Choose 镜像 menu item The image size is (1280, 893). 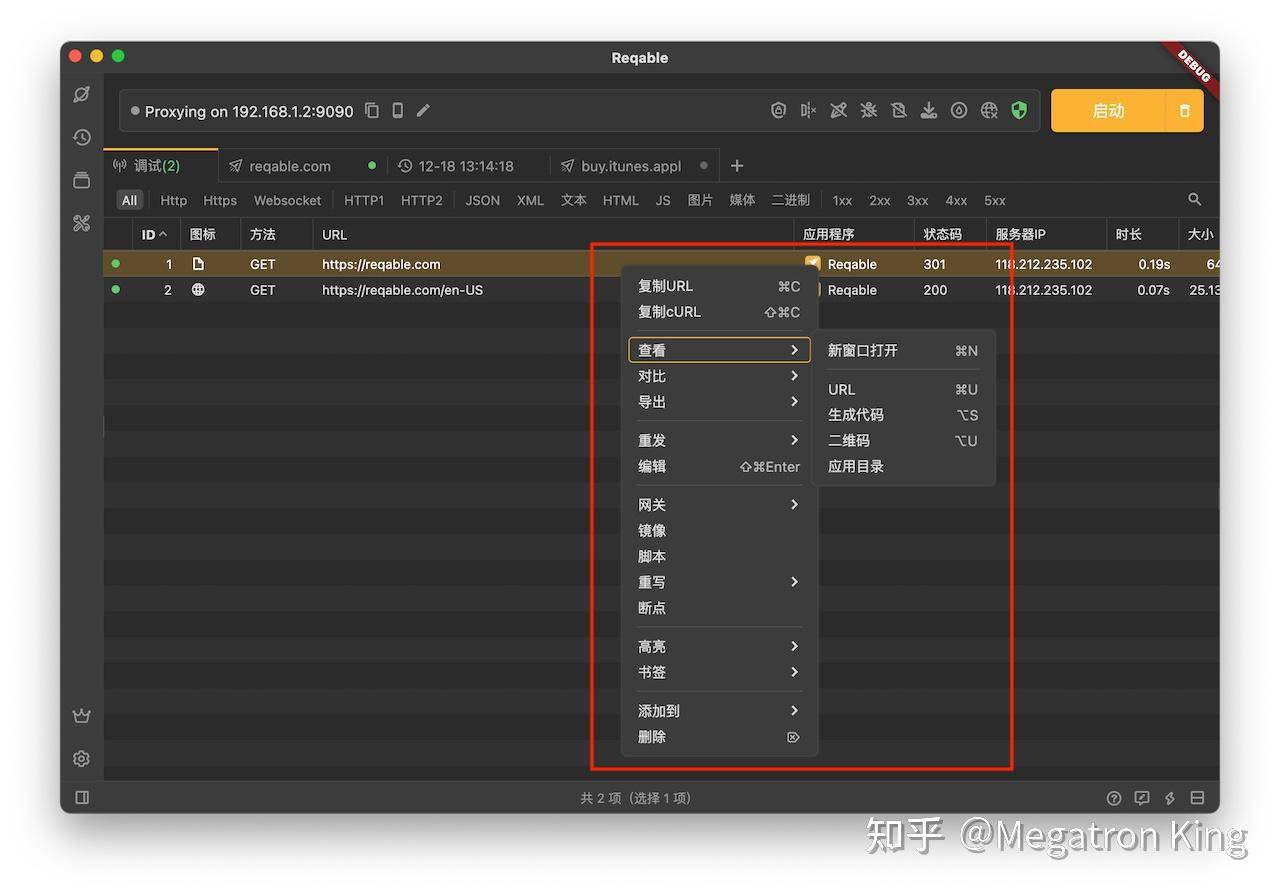719,531
